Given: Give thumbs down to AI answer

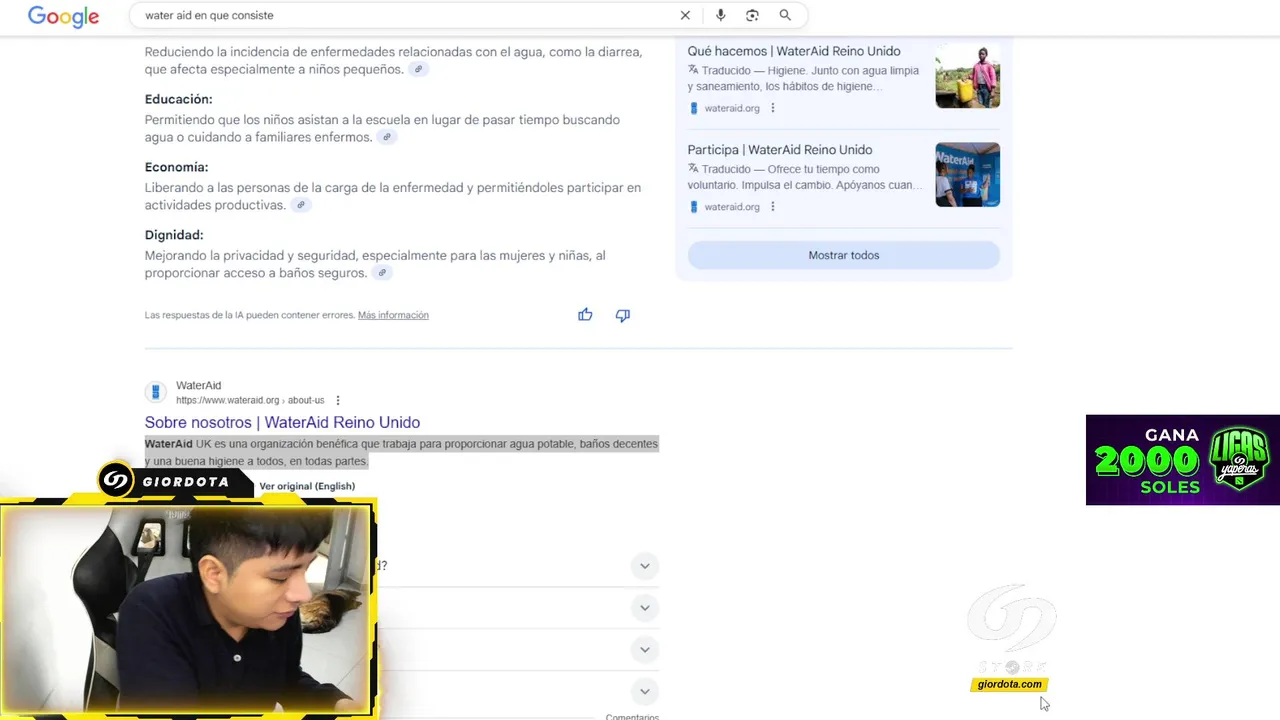Looking at the screenshot, I should pyautogui.click(x=623, y=315).
